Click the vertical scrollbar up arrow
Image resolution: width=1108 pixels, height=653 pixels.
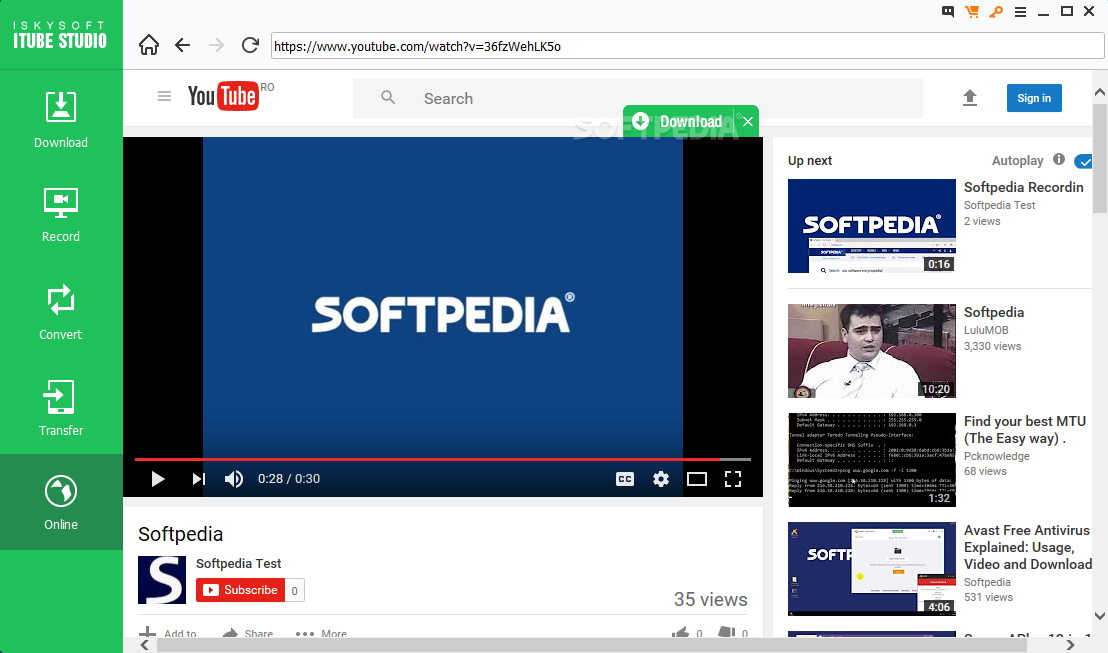click(x=1100, y=92)
